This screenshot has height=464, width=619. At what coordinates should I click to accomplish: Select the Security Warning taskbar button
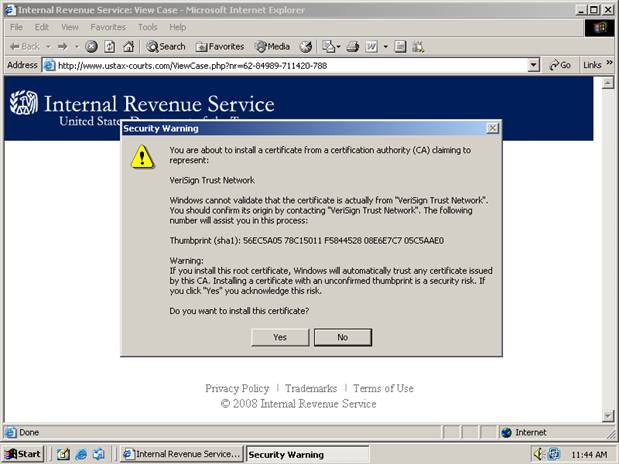(307, 454)
